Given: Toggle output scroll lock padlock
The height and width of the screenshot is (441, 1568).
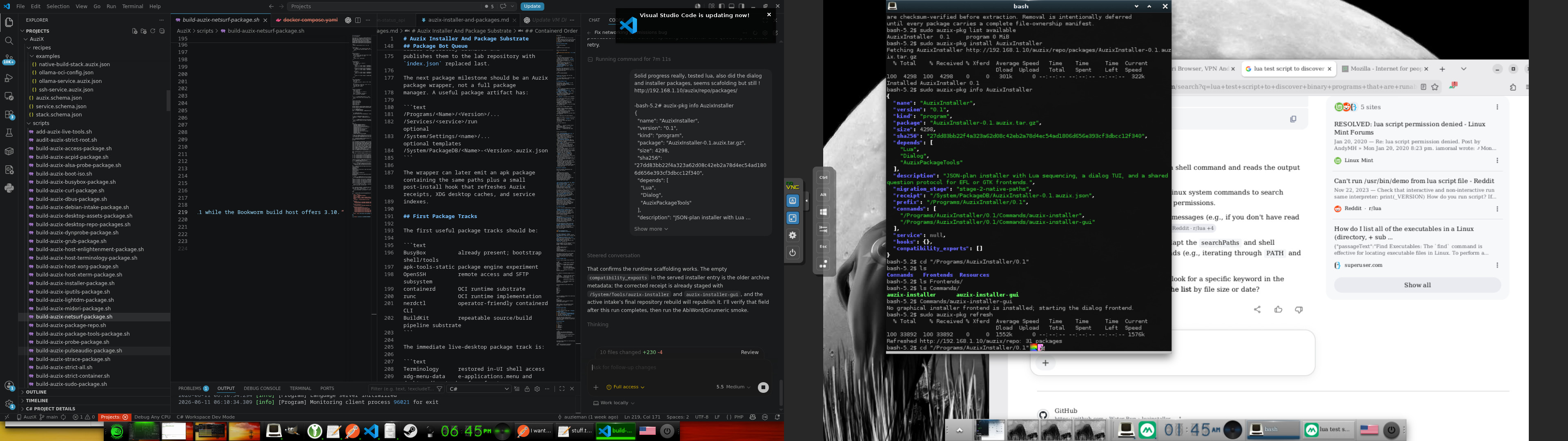Looking at the screenshot, I should pos(527,389).
